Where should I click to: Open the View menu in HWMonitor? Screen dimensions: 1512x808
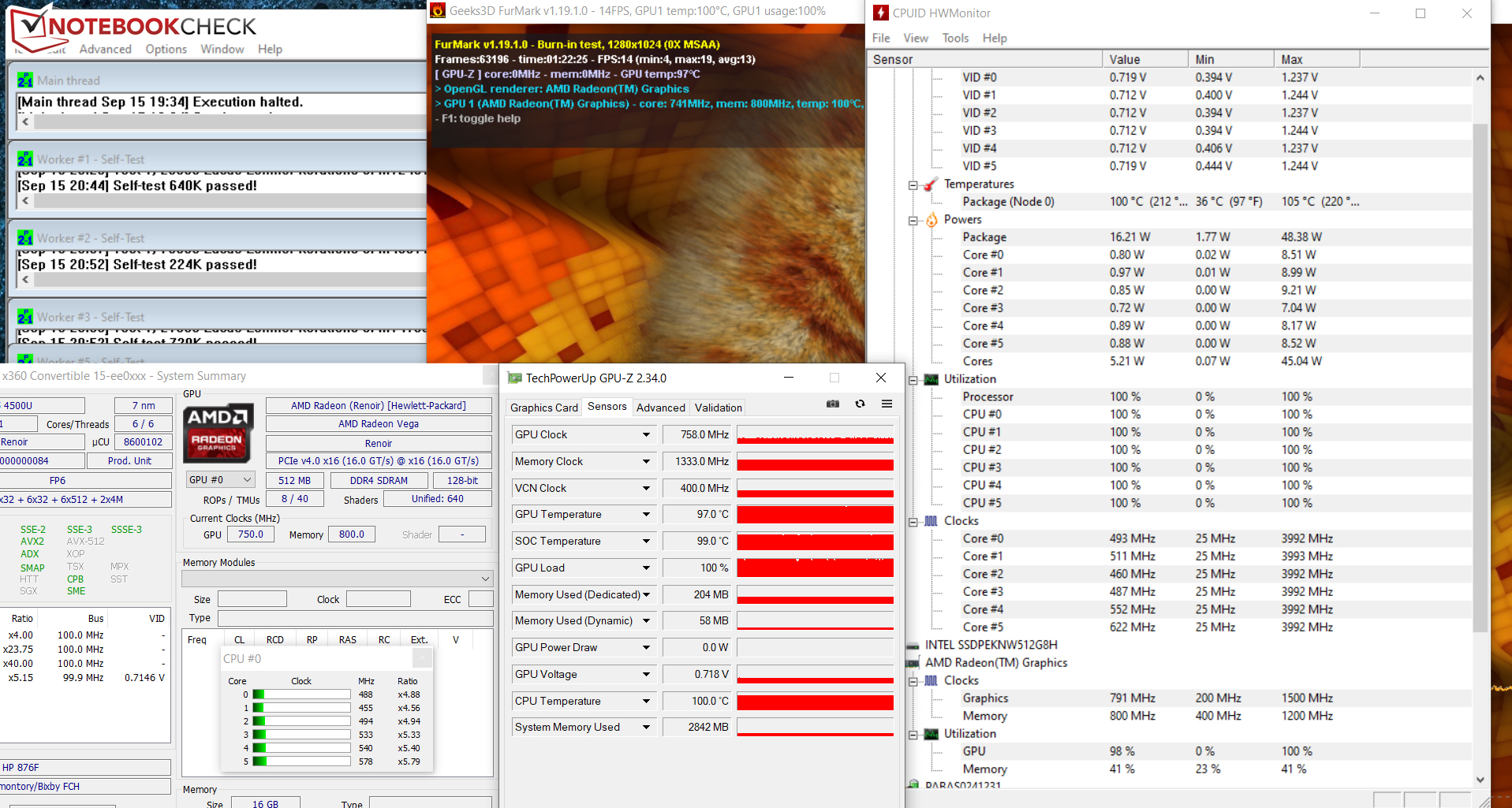coord(916,38)
